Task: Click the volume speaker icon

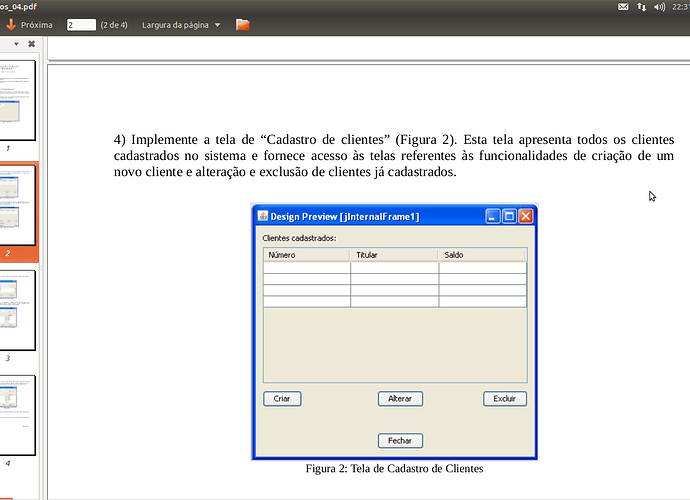Action: pos(661,7)
